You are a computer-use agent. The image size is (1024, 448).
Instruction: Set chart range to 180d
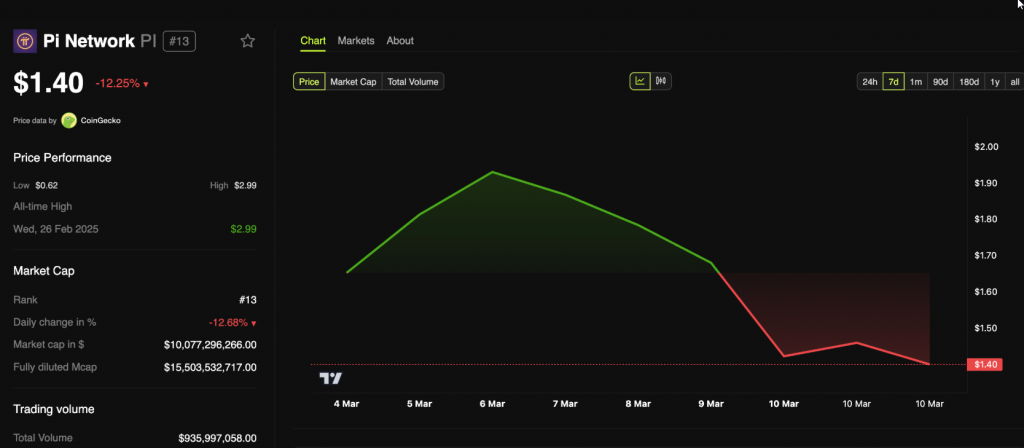click(x=968, y=82)
